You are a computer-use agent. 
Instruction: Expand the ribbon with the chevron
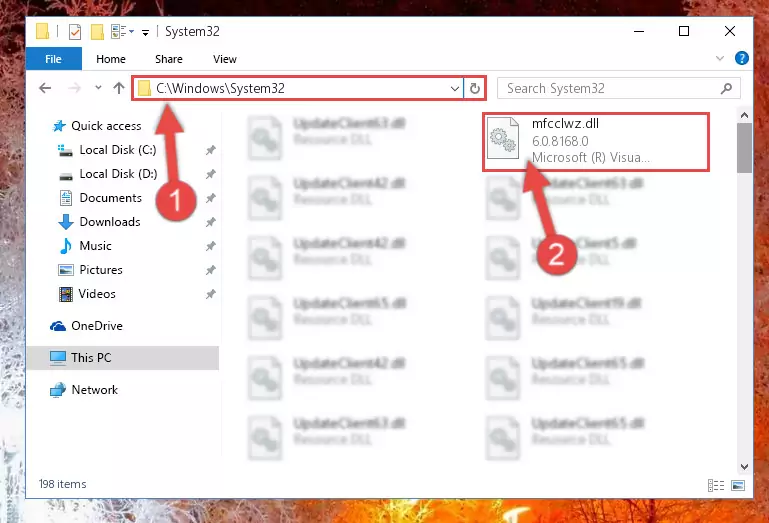click(719, 58)
